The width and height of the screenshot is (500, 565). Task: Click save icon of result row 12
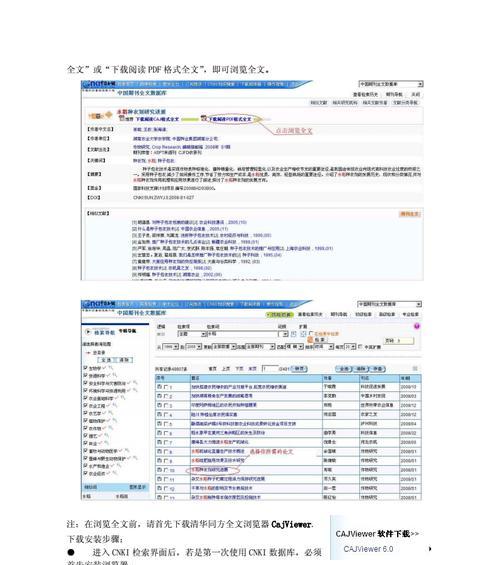tap(159, 488)
